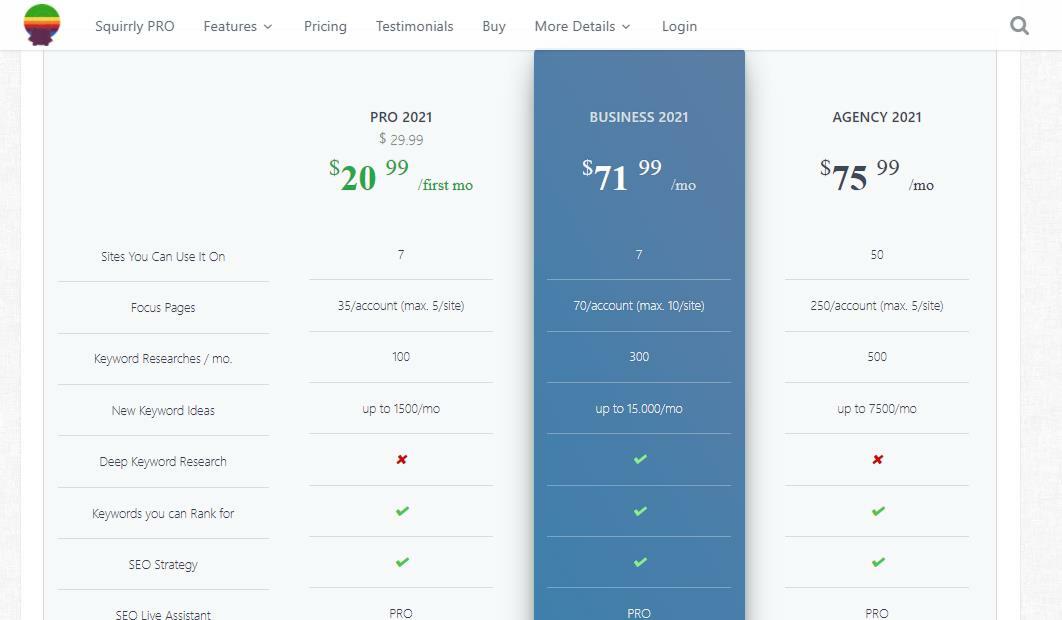Open the search magnifier icon
This screenshot has height=620, width=1062.
click(x=1019, y=26)
